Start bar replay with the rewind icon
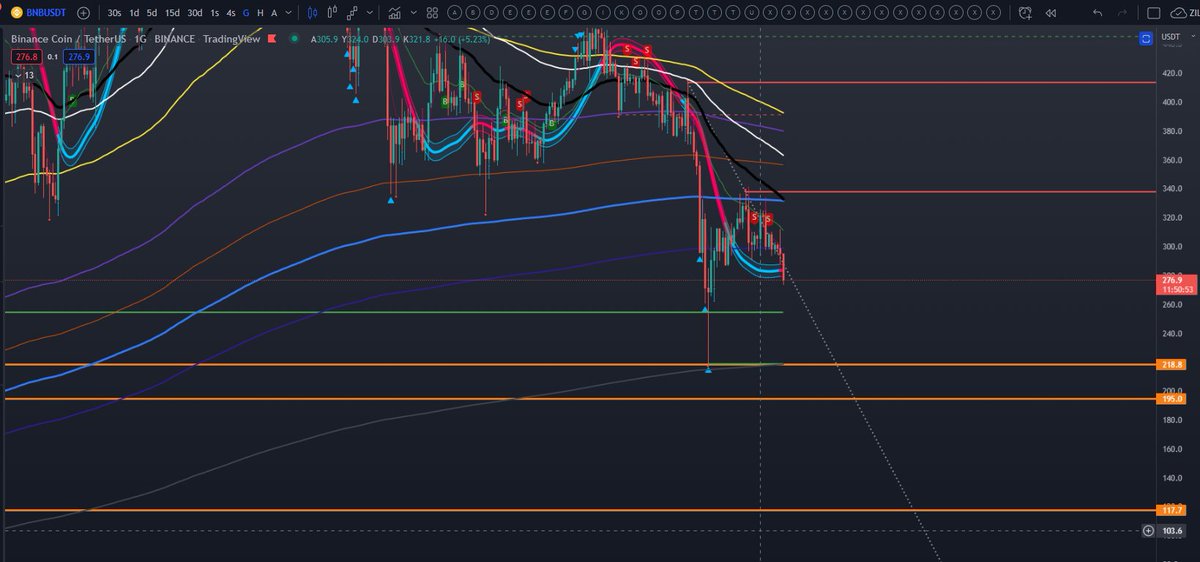Viewport: 1200px width, 562px height. tap(1051, 13)
